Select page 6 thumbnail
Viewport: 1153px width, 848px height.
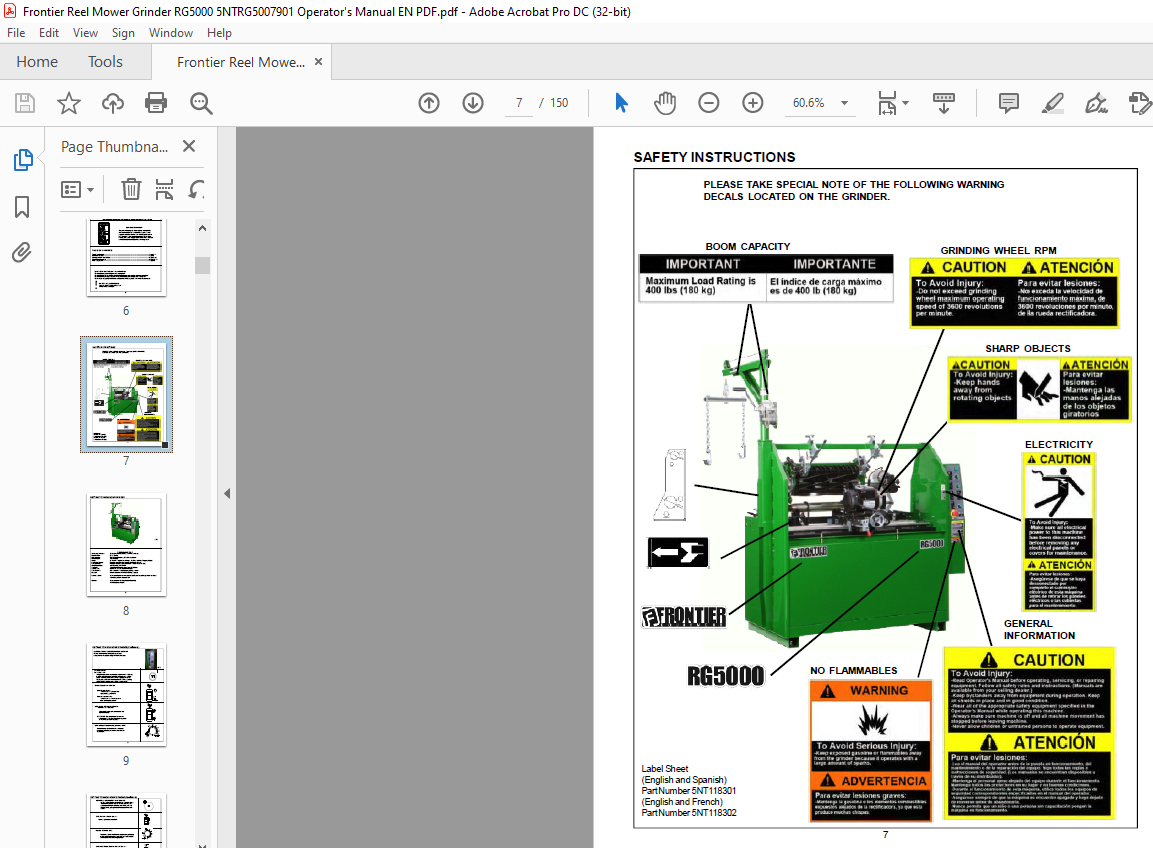pos(126,257)
